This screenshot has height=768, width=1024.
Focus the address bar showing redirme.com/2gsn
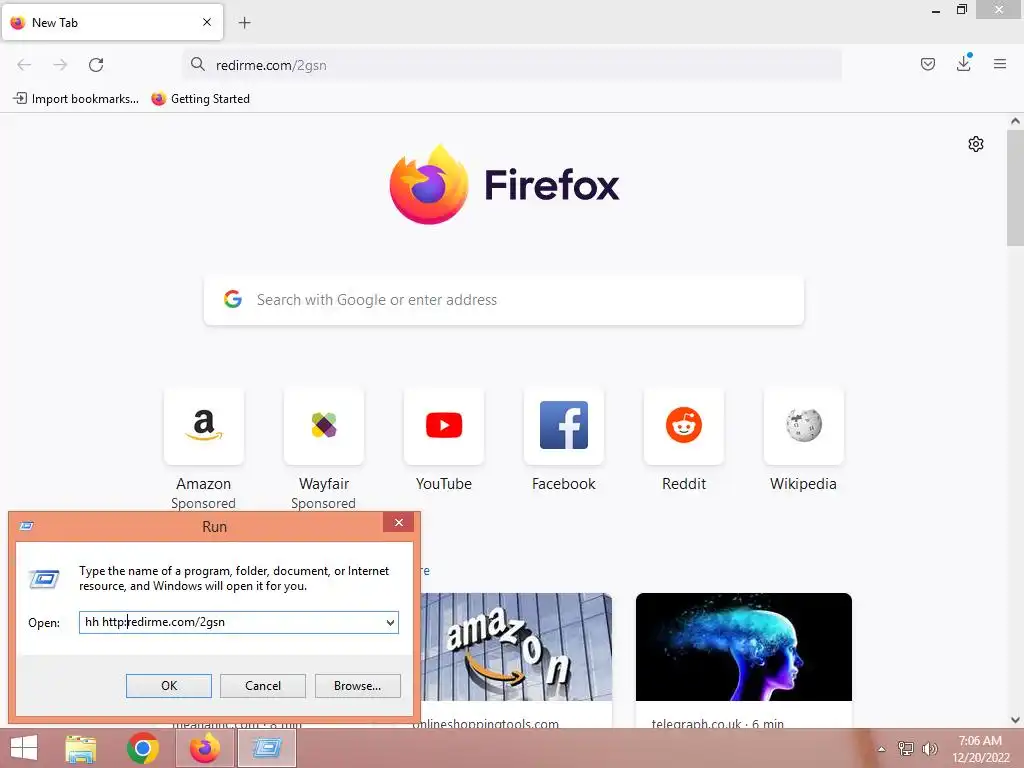tap(513, 65)
